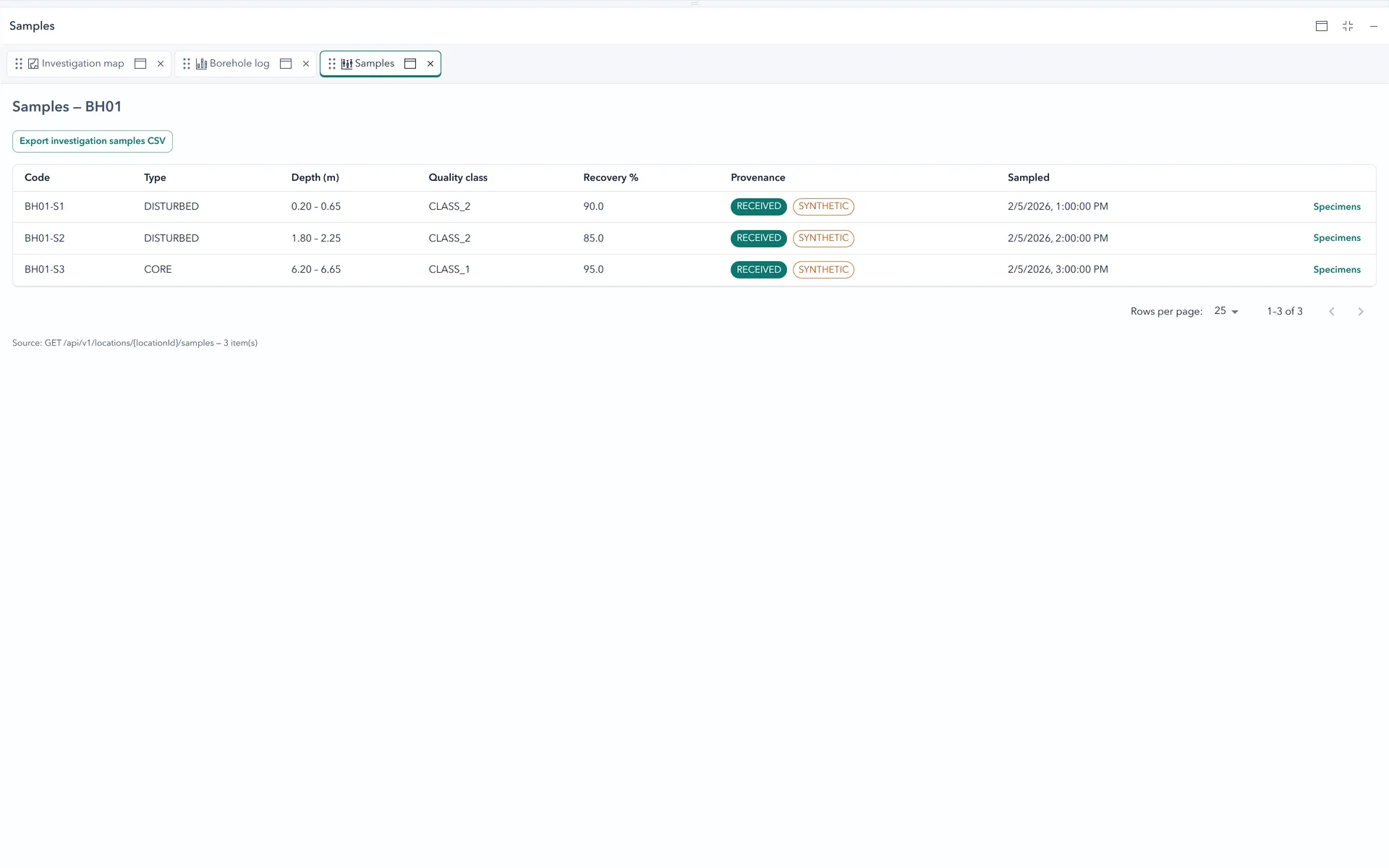
Task: Click the Recovery % column header
Action: pos(611,178)
